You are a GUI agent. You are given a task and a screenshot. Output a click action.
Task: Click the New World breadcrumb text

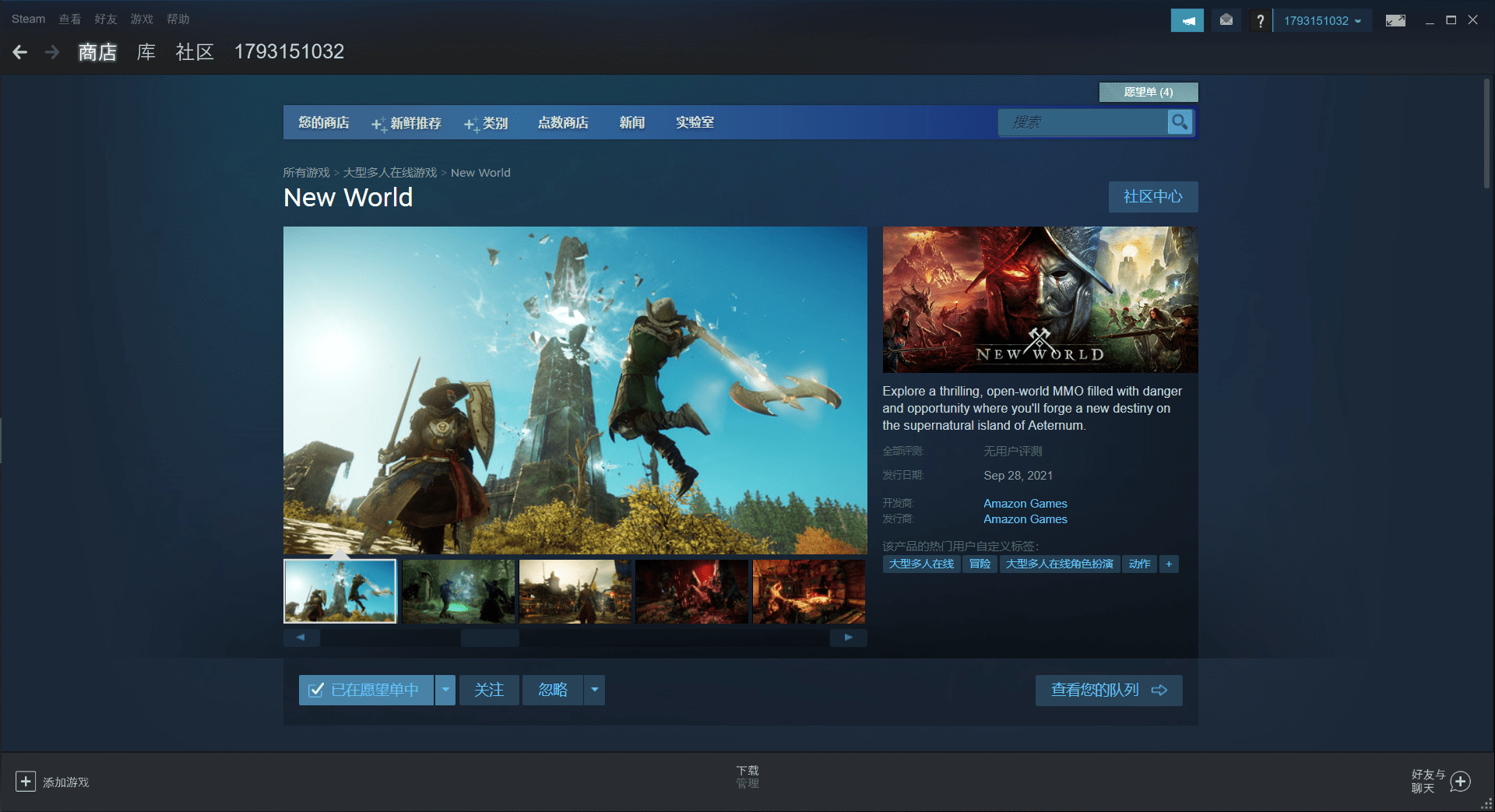coord(480,173)
